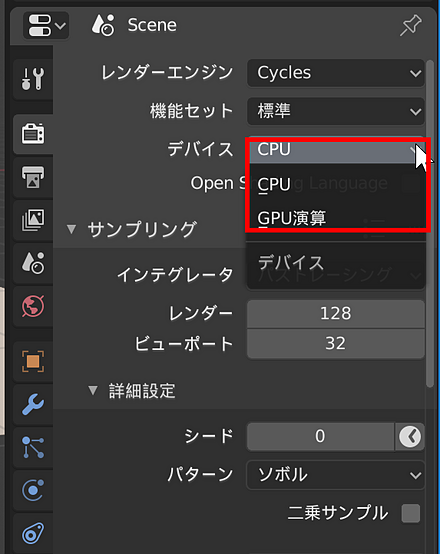
Task: Enable the 二乗サンプル checkbox
Action: point(411,513)
